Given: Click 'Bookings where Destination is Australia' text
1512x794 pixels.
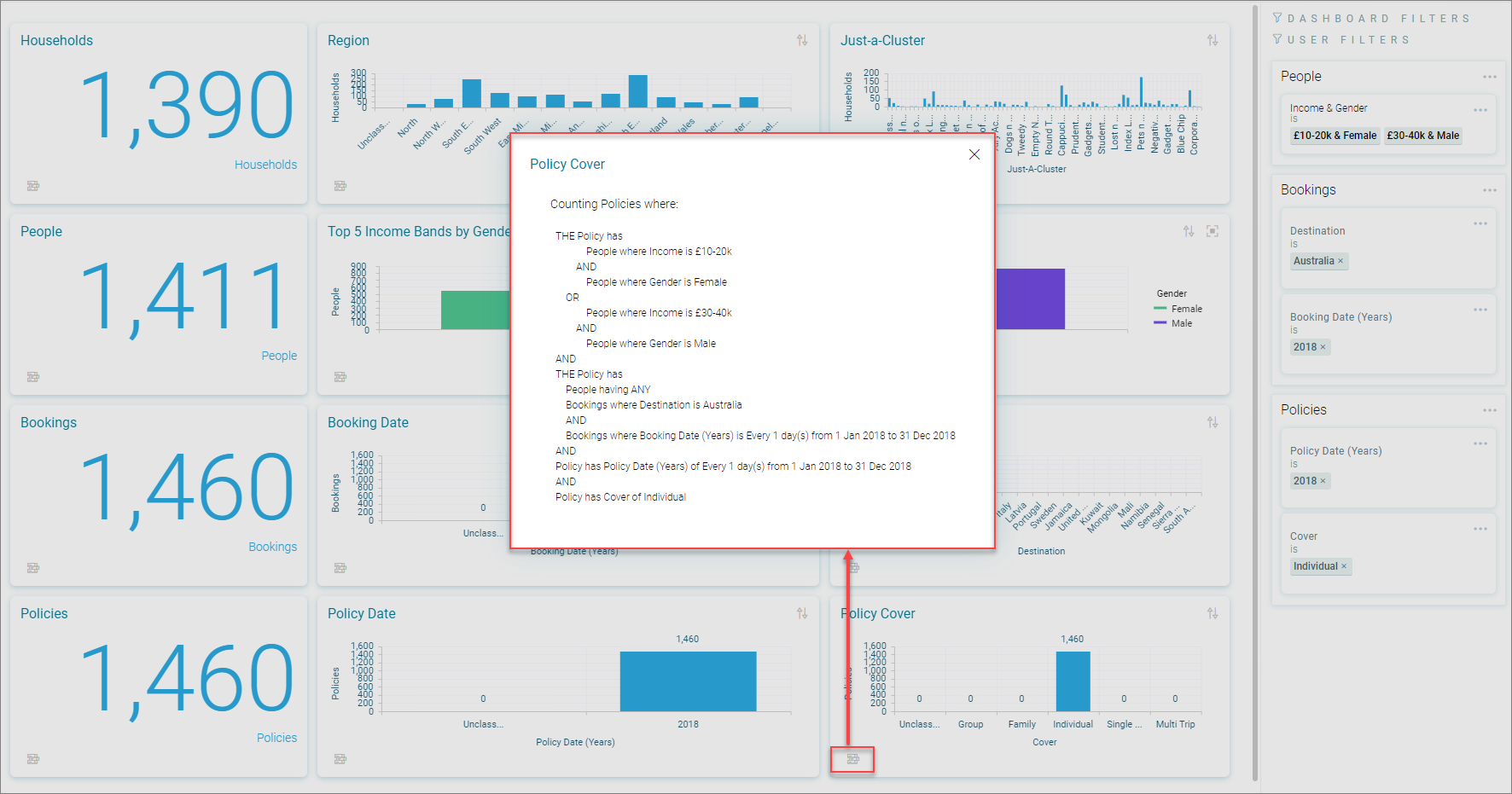Looking at the screenshot, I should [654, 405].
